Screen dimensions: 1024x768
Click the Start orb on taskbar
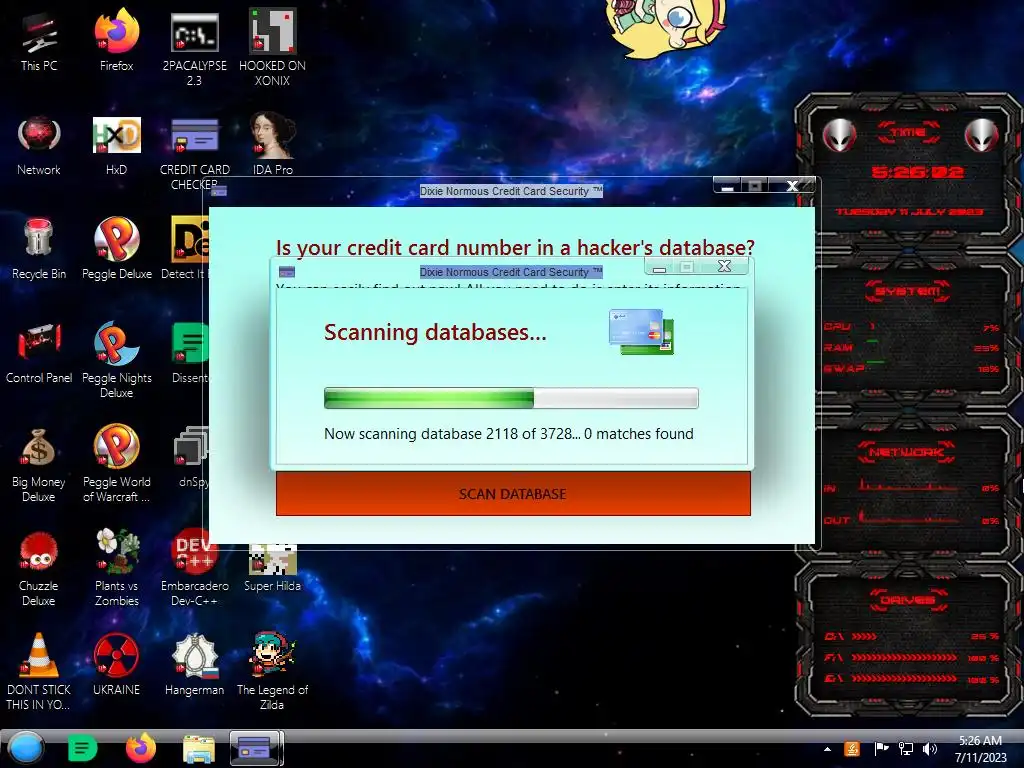pyautogui.click(x=26, y=748)
